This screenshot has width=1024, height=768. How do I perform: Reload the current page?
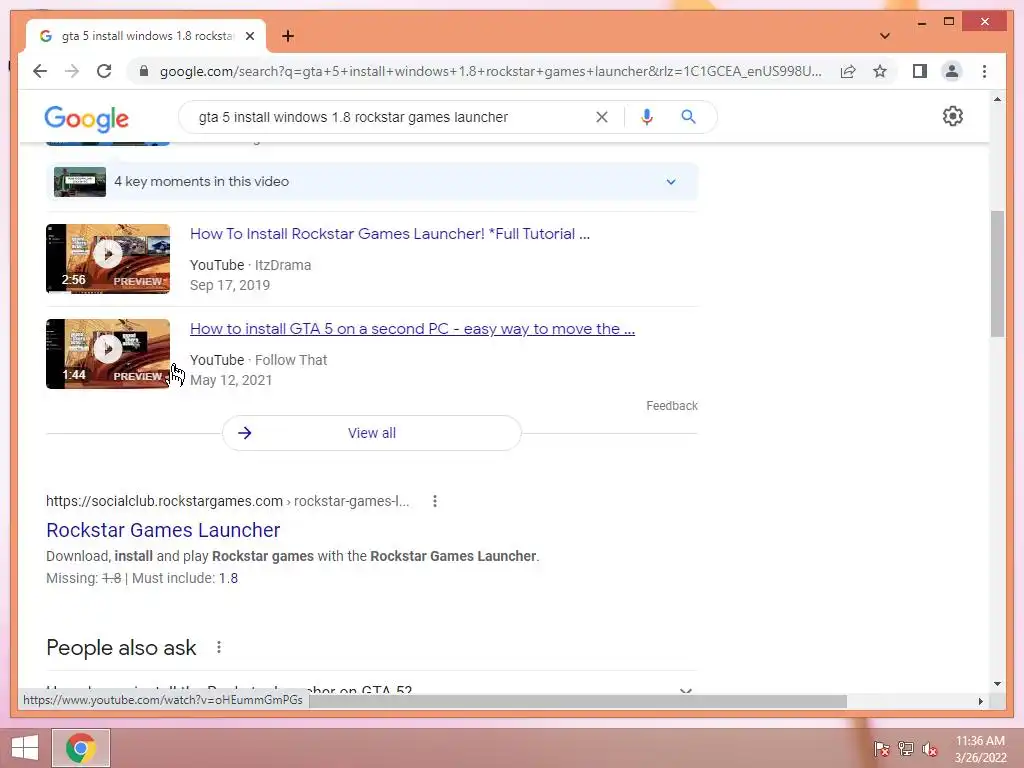[x=104, y=71]
